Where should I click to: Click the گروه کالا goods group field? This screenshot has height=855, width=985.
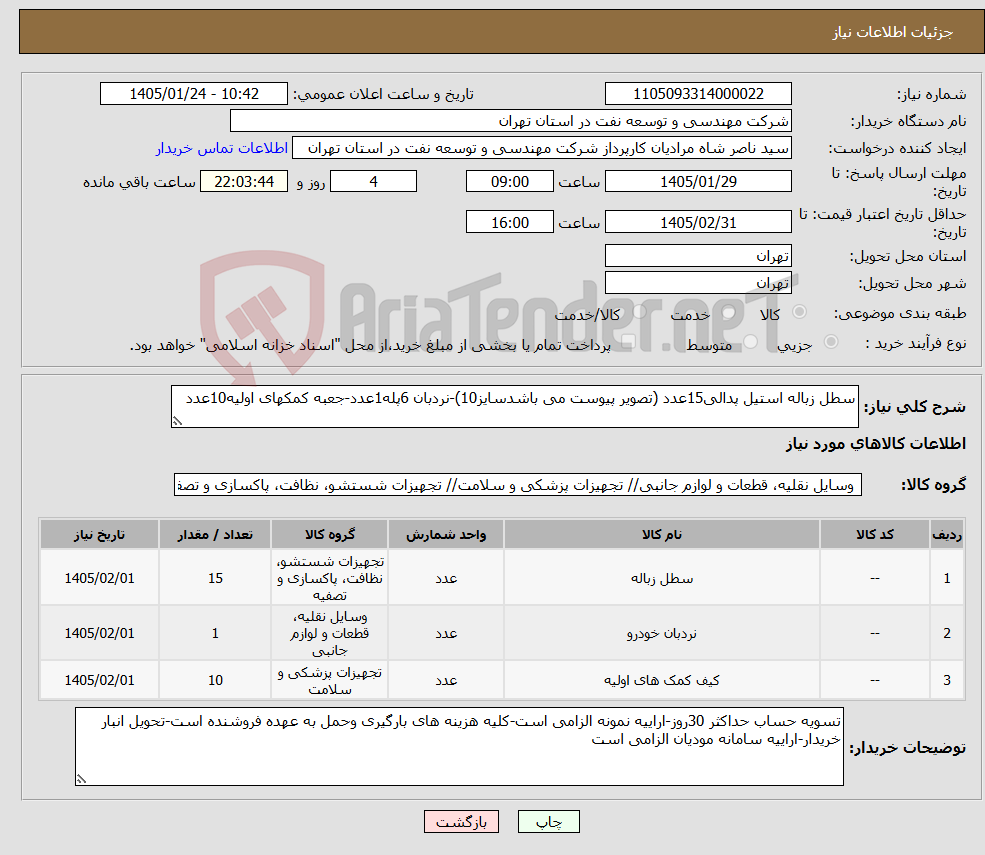click(x=518, y=485)
